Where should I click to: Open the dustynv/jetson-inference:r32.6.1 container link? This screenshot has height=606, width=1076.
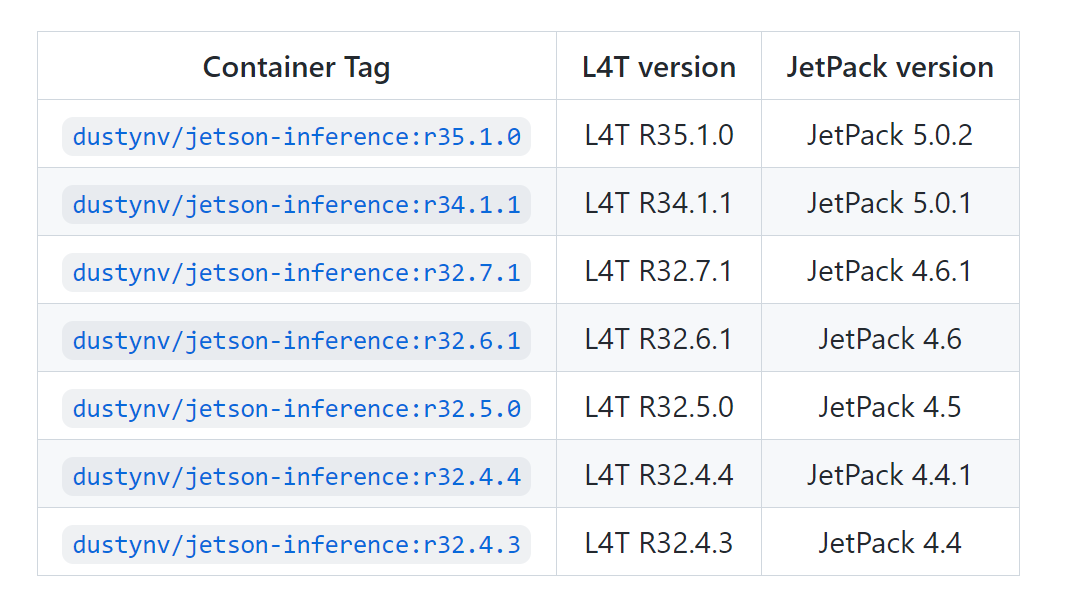[296, 340]
